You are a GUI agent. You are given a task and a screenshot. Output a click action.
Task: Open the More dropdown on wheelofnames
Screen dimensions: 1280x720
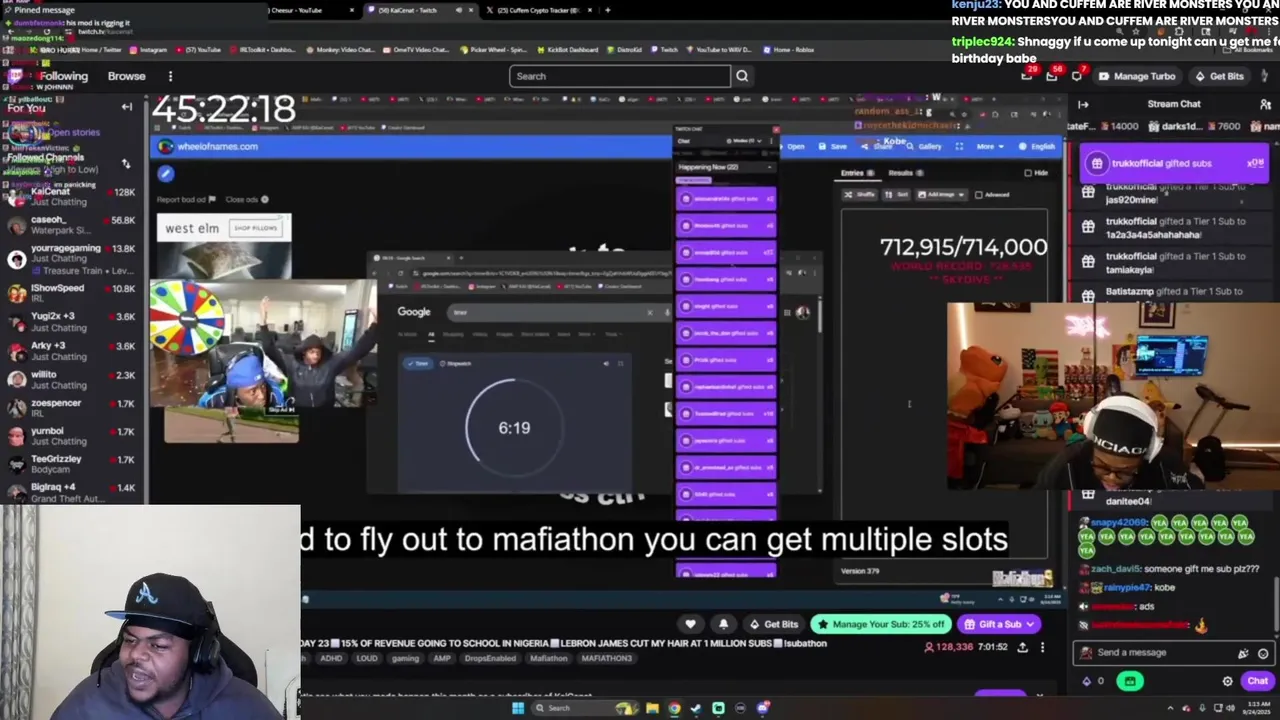(x=989, y=146)
